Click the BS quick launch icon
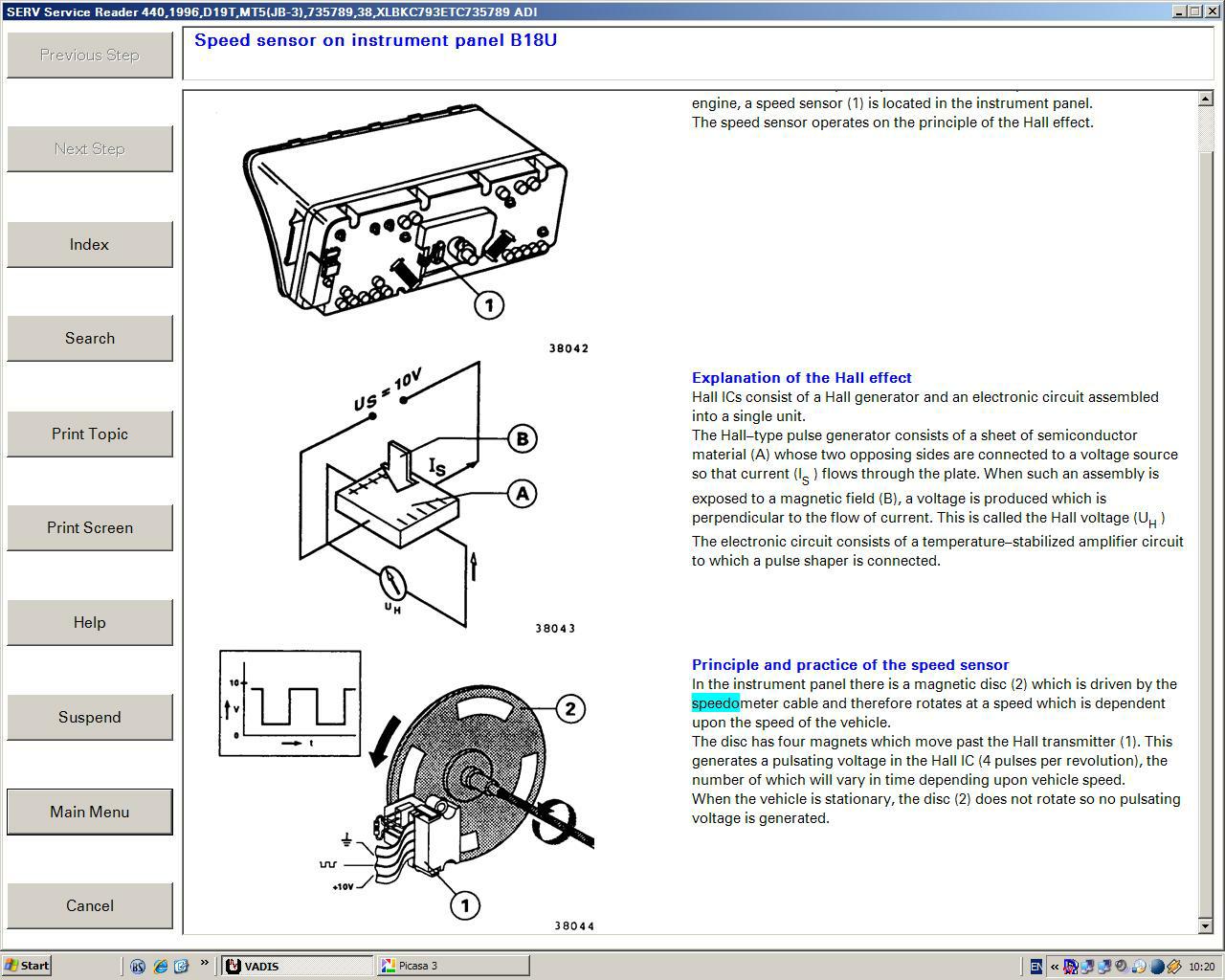 (x=138, y=967)
